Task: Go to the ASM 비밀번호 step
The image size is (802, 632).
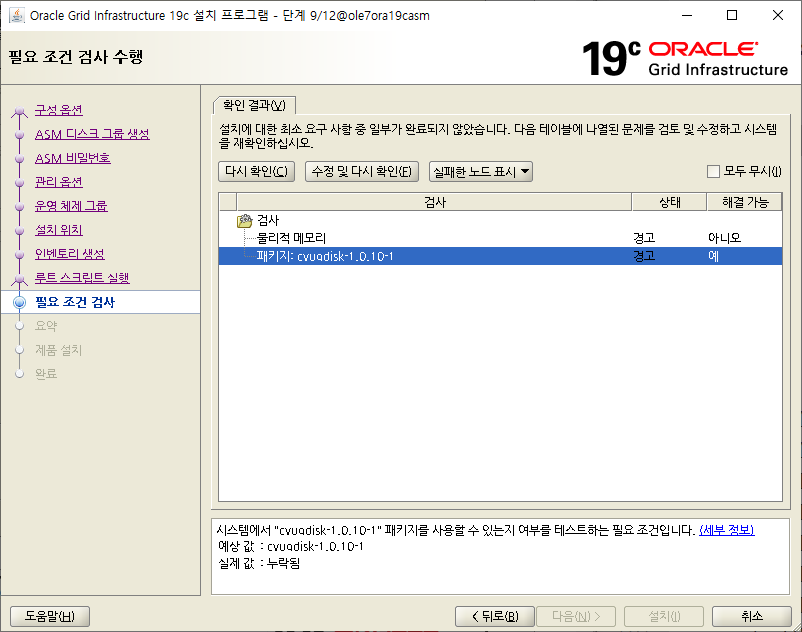Action: click(x=73, y=158)
